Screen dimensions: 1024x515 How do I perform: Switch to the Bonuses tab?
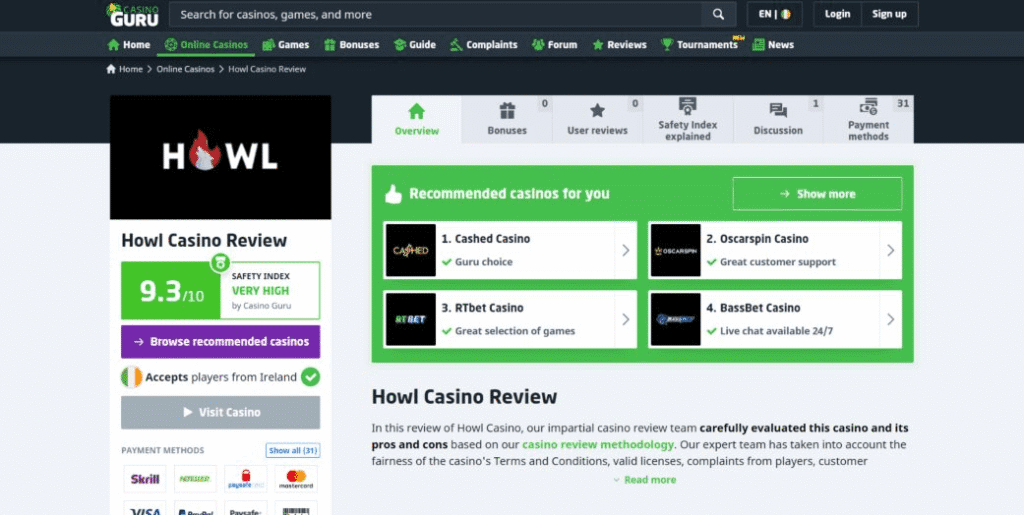507,119
